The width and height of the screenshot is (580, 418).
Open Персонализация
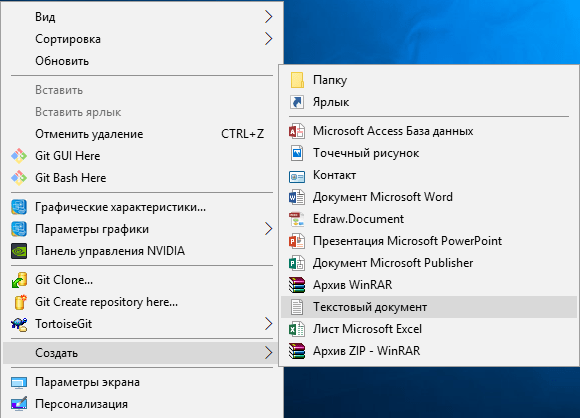[142, 404]
